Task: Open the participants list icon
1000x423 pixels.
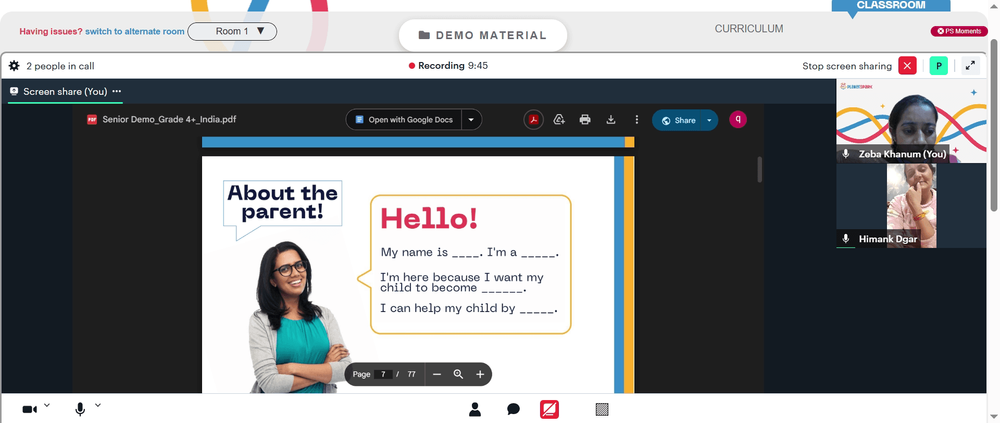Action: pyautogui.click(x=474, y=410)
